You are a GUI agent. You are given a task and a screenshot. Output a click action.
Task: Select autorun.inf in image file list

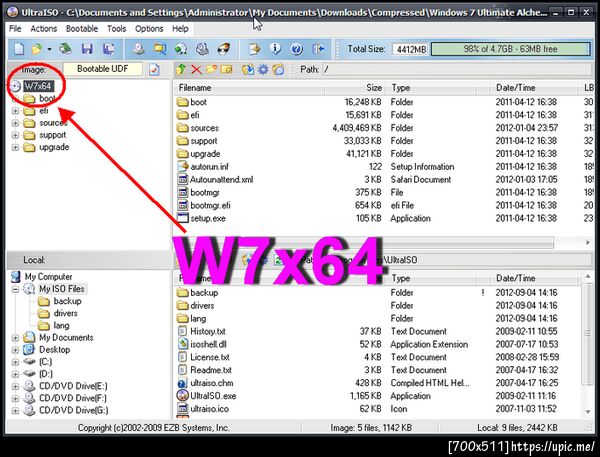click(210, 167)
